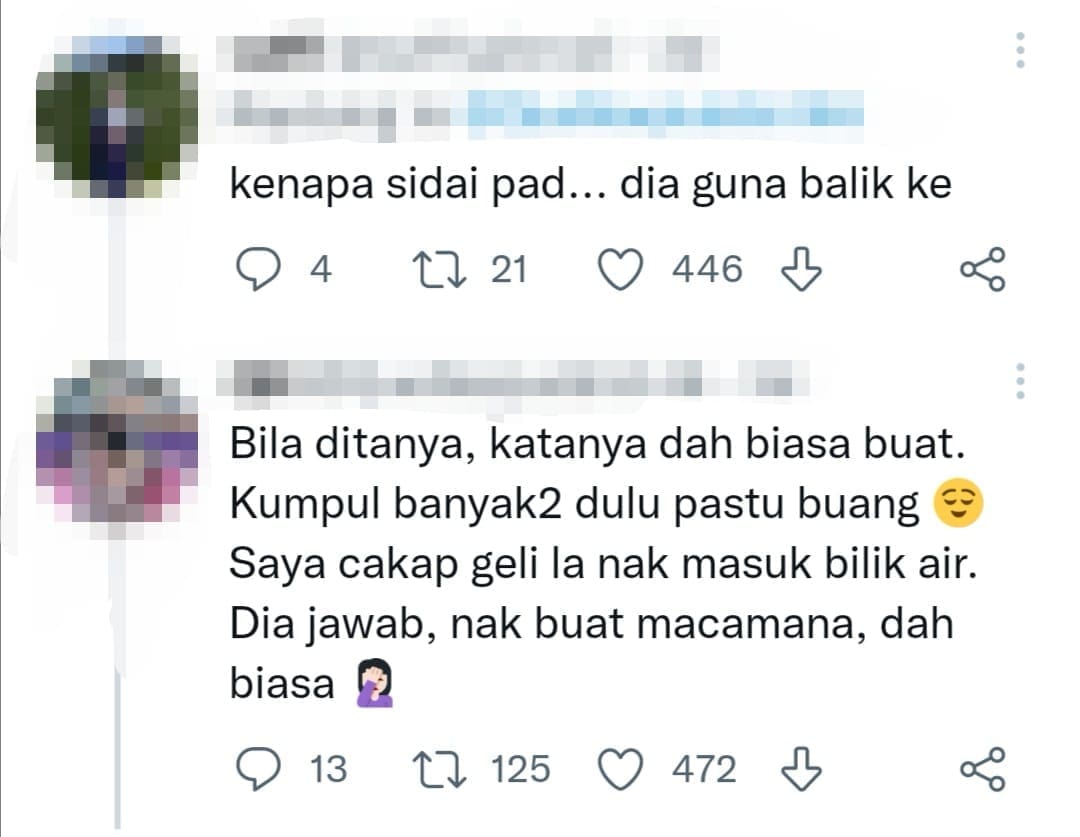View the 13 replies count on second tweet
1080x837 pixels.
point(328,769)
